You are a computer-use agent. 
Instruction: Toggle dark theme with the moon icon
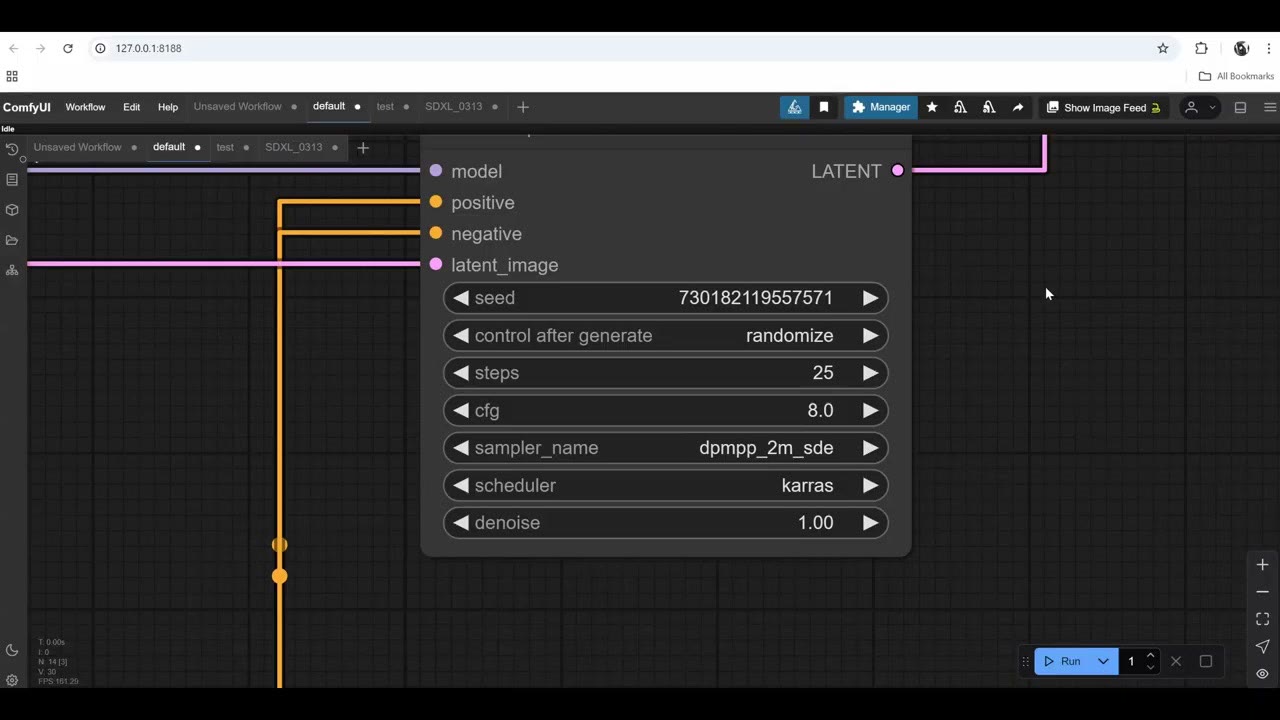(12, 650)
